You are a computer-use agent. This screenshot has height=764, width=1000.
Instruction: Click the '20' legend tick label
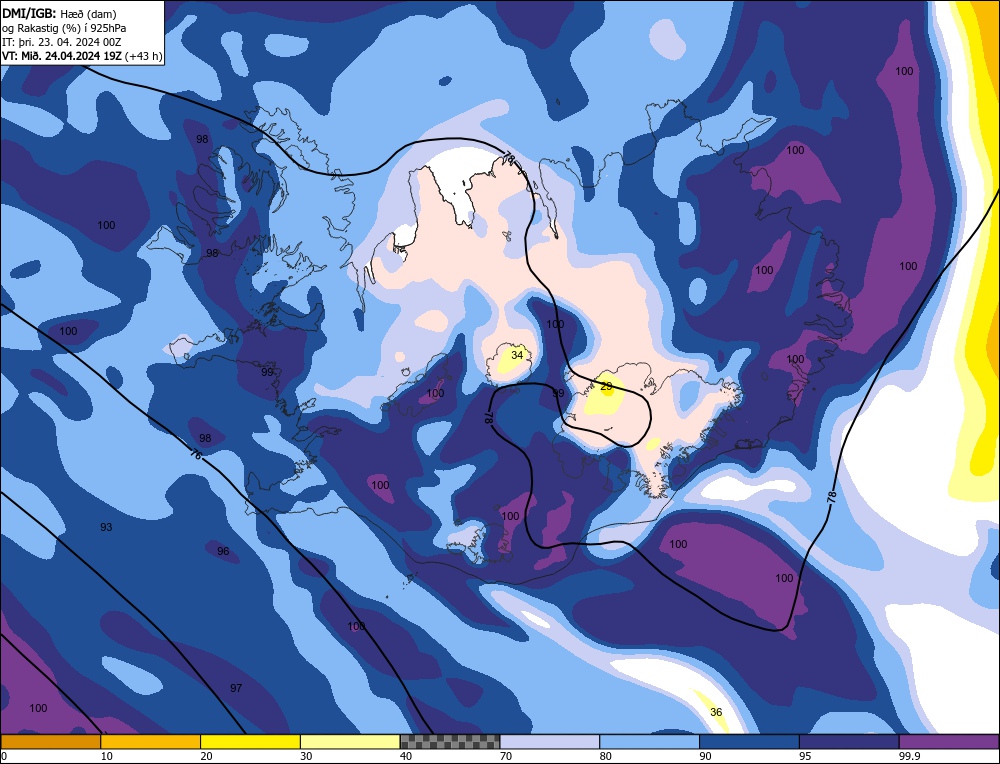pyautogui.click(x=207, y=756)
